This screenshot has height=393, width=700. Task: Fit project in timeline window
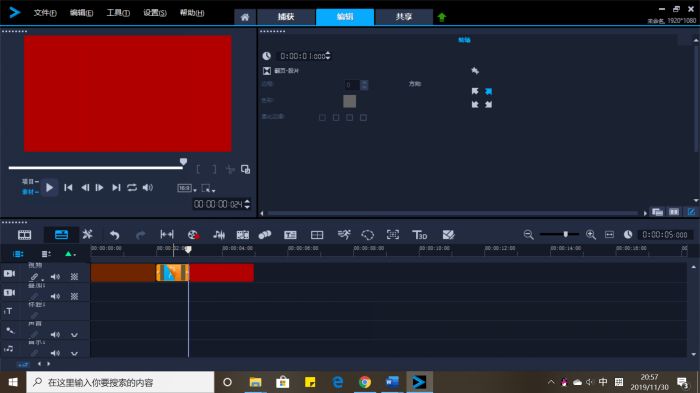pos(609,234)
